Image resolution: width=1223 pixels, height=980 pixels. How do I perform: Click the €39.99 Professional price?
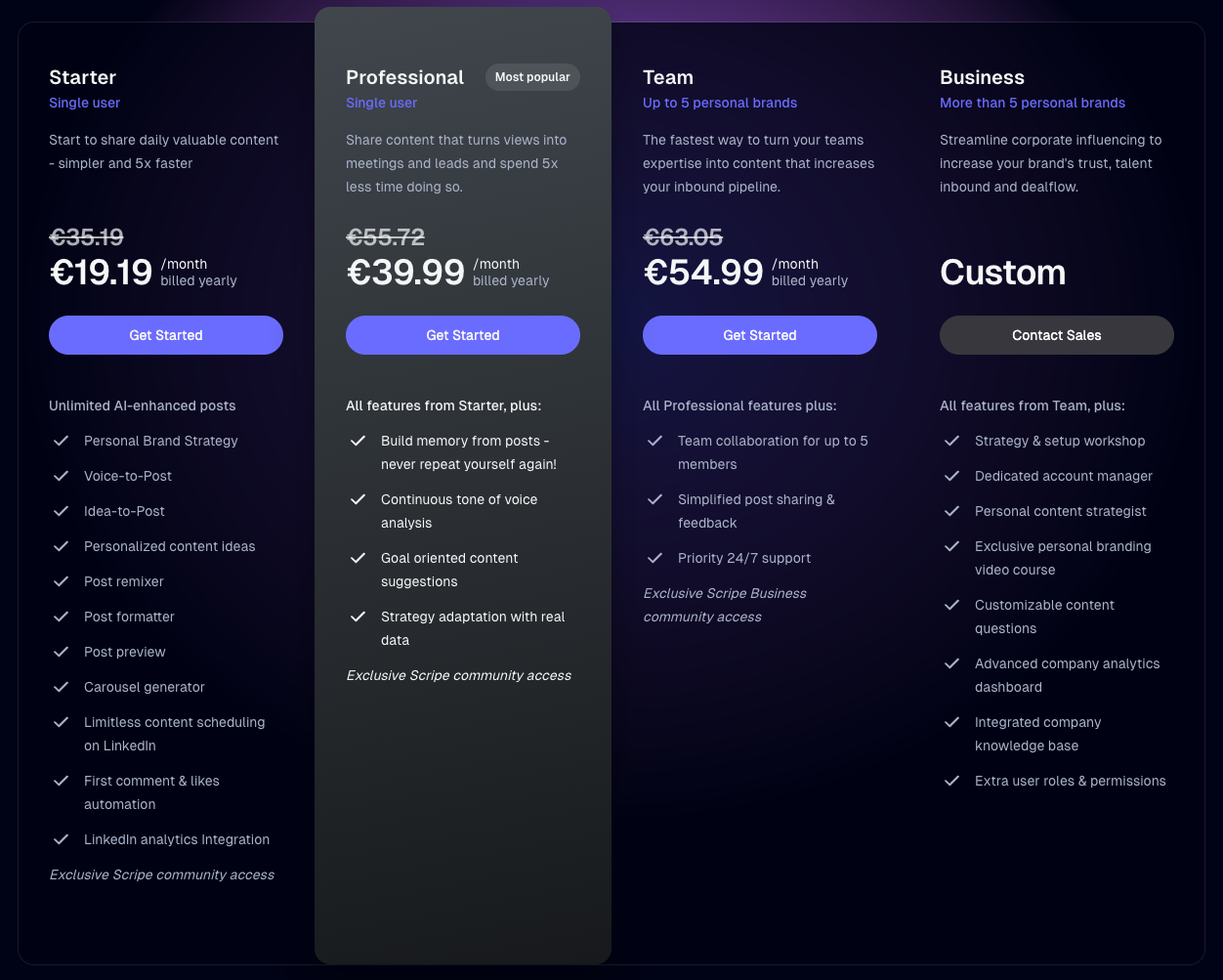[x=405, y=273]
